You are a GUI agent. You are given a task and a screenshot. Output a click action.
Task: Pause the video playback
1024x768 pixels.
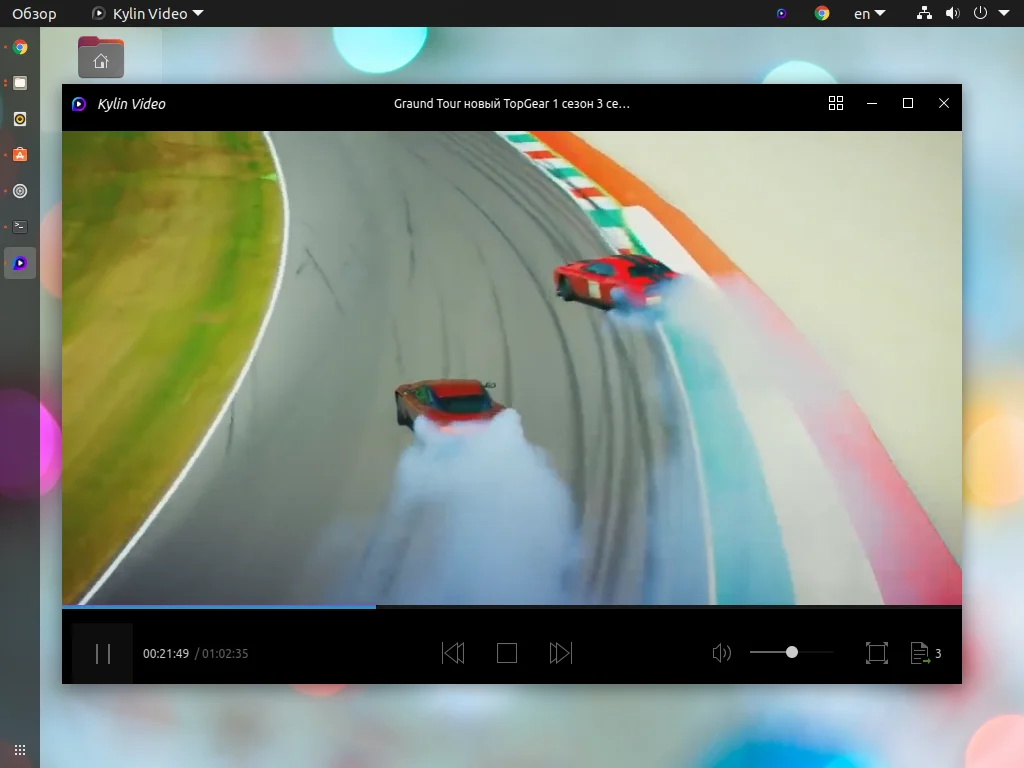click(x=103, y=653)
